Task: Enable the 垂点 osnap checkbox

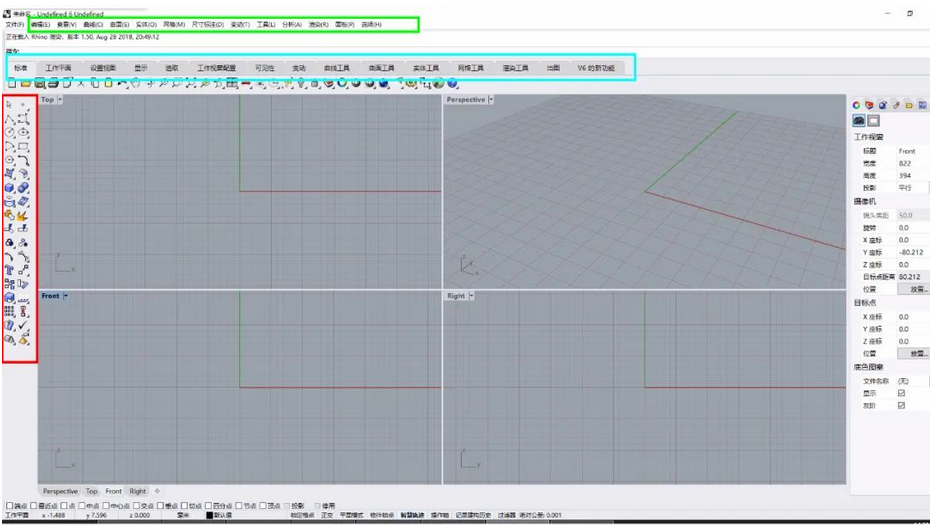Action: 160,506
